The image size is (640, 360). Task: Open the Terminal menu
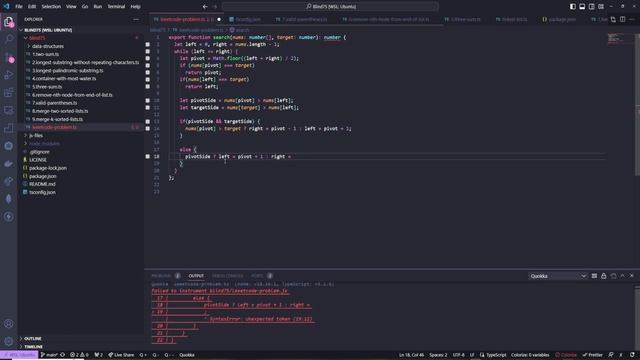(x=116, y=7)
